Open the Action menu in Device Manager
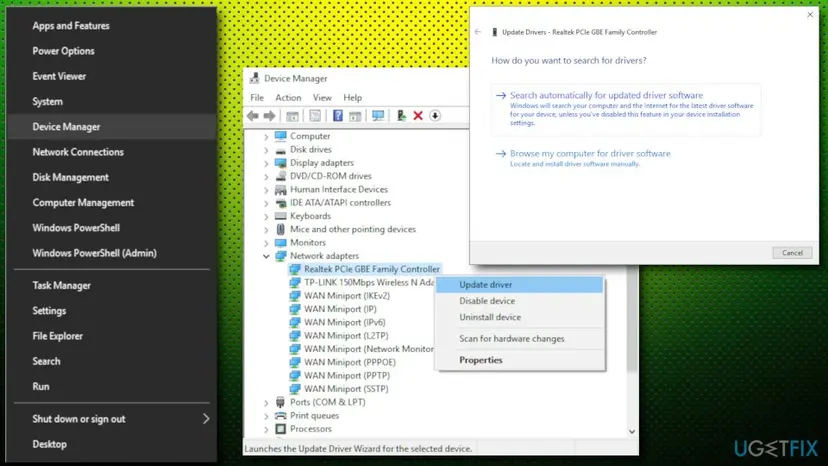 click(288, 98)
